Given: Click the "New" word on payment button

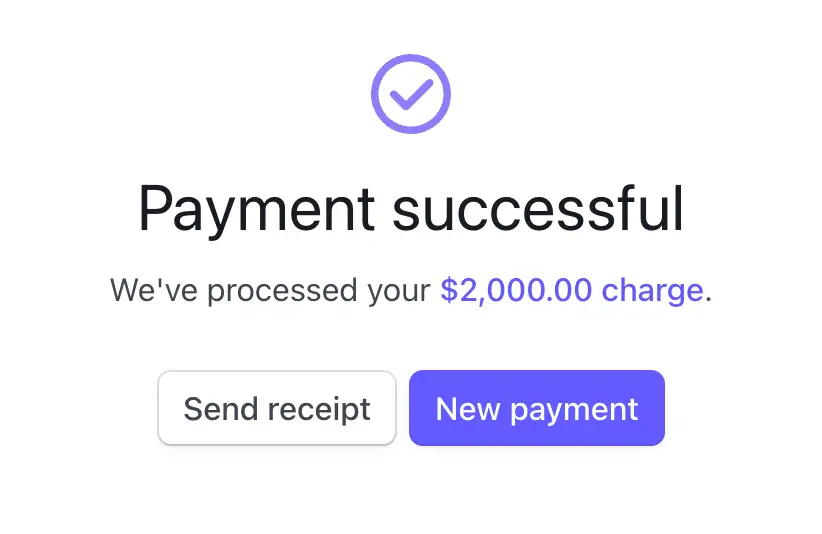Looking at the screenshot, I should [468, 408].
